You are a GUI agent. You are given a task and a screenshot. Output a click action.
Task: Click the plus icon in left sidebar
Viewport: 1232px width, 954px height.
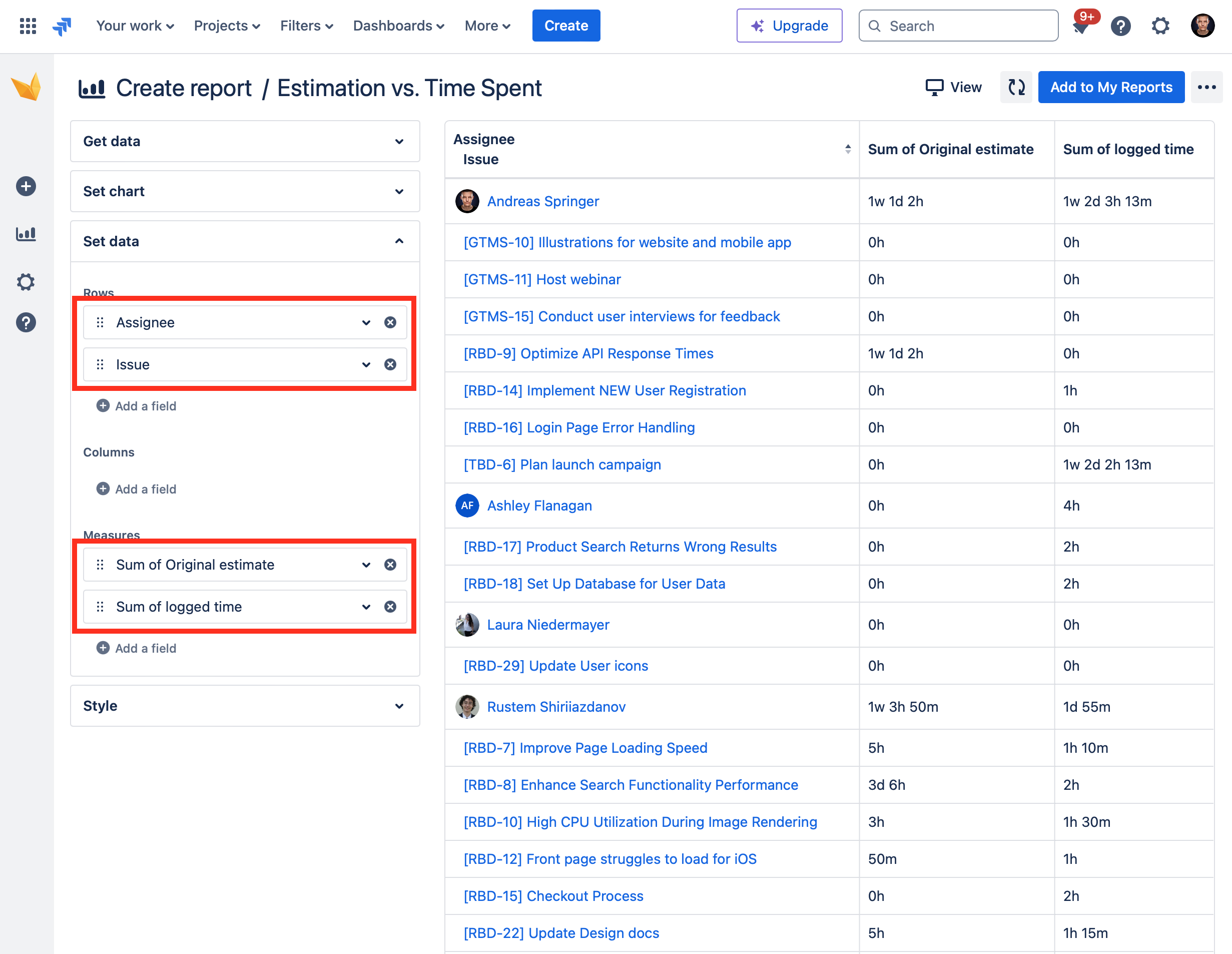[x=26, y=186]
